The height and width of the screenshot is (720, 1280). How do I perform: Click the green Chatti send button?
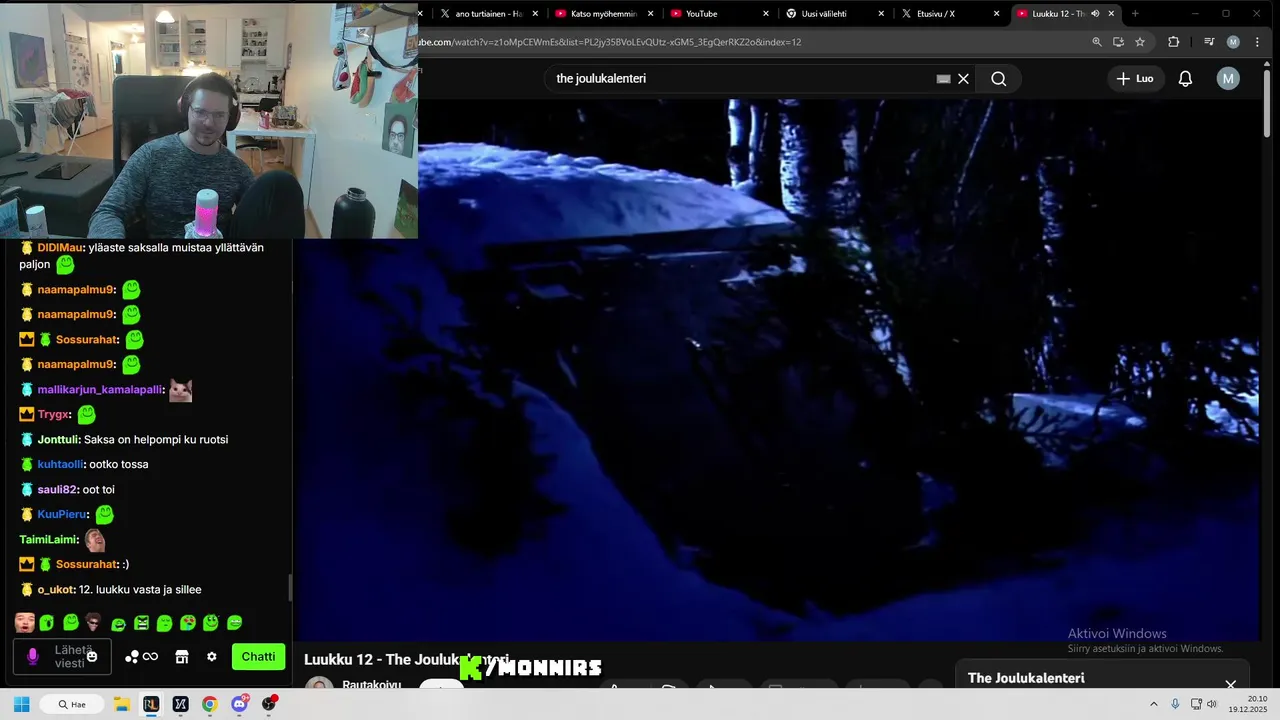[x=258, y=657]
